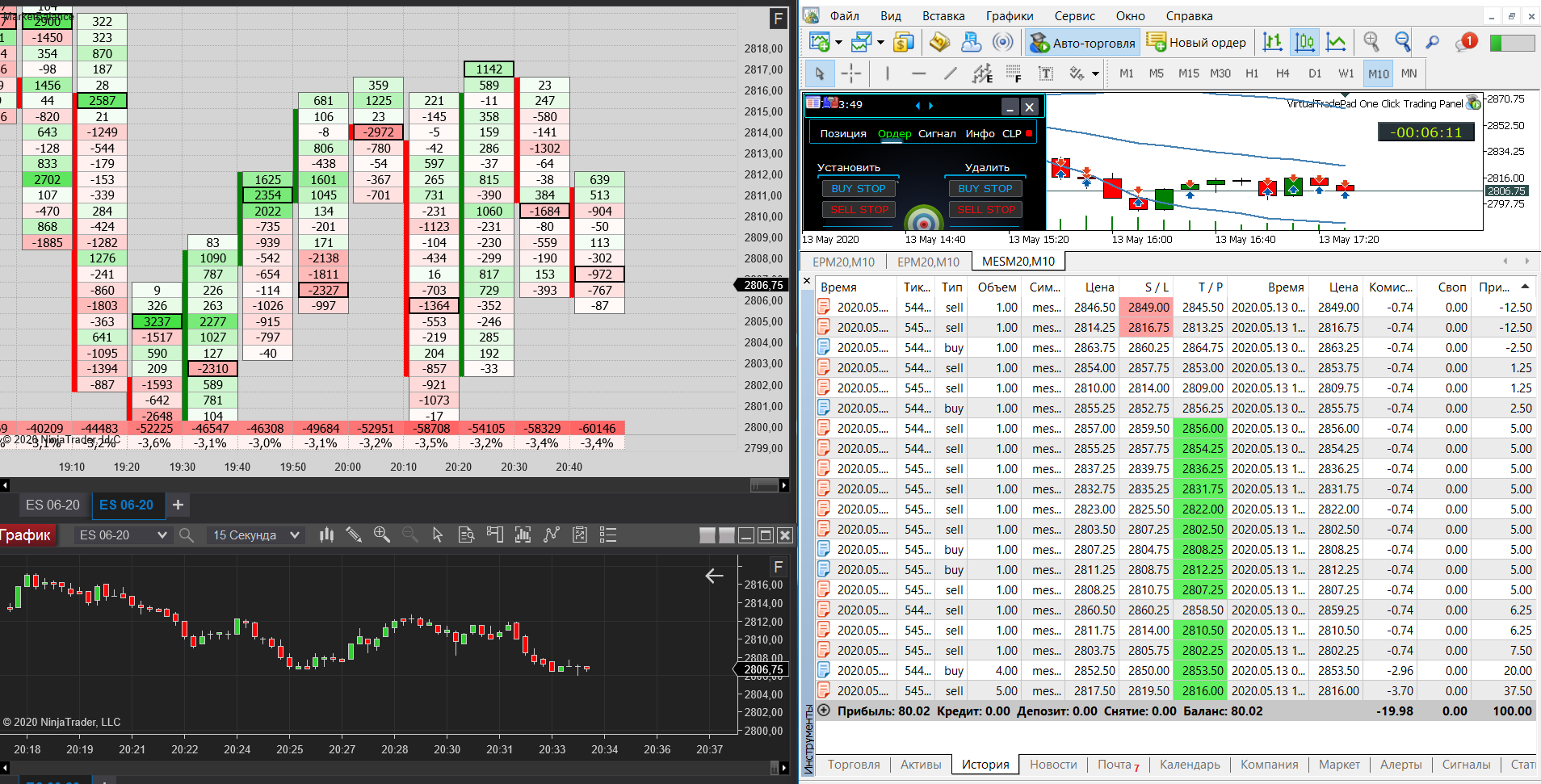Click the right blue arrow in trade panel
The image size is (1541, 784).
coord(930,105)
